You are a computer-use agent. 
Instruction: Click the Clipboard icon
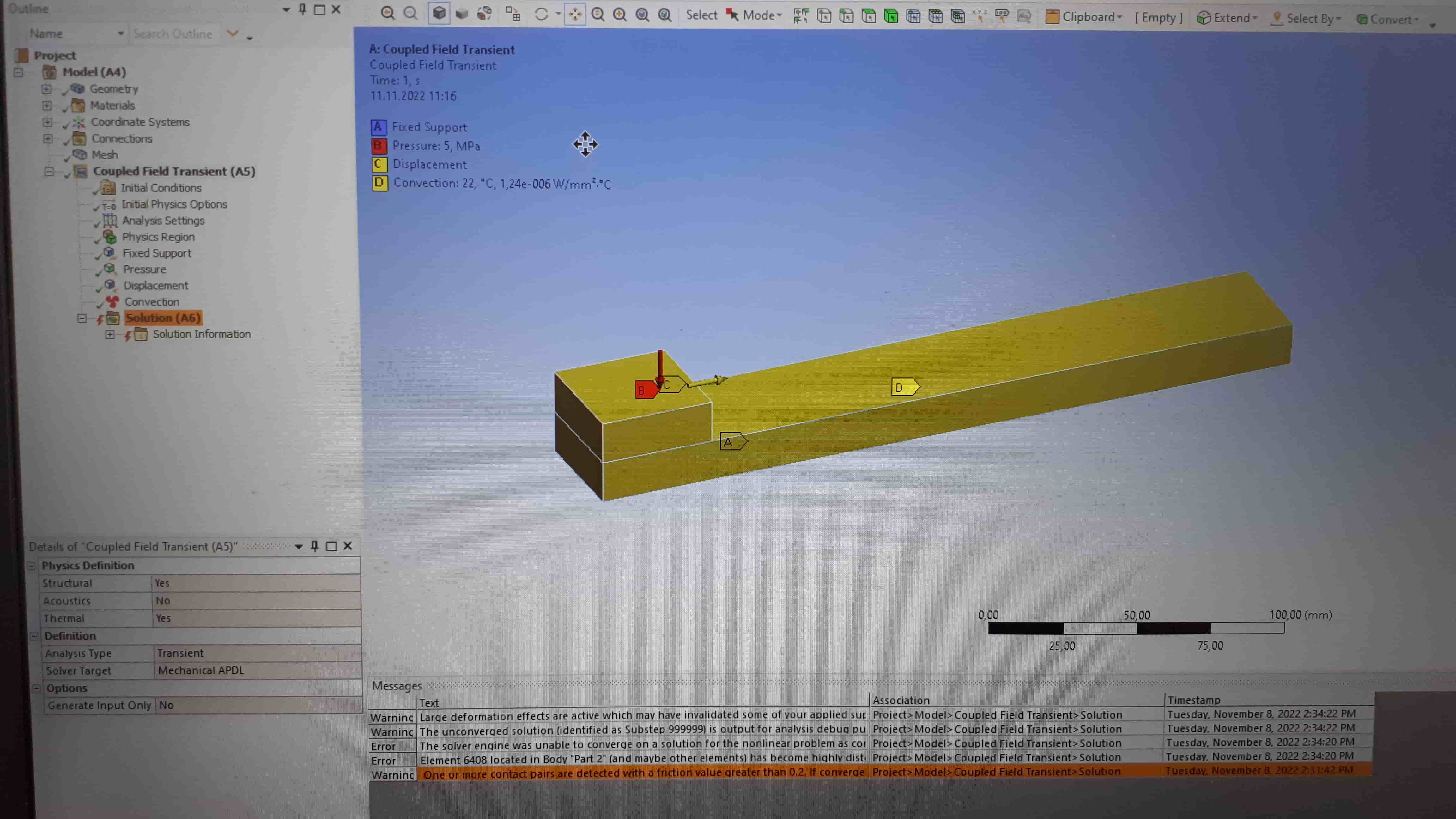1052,17
